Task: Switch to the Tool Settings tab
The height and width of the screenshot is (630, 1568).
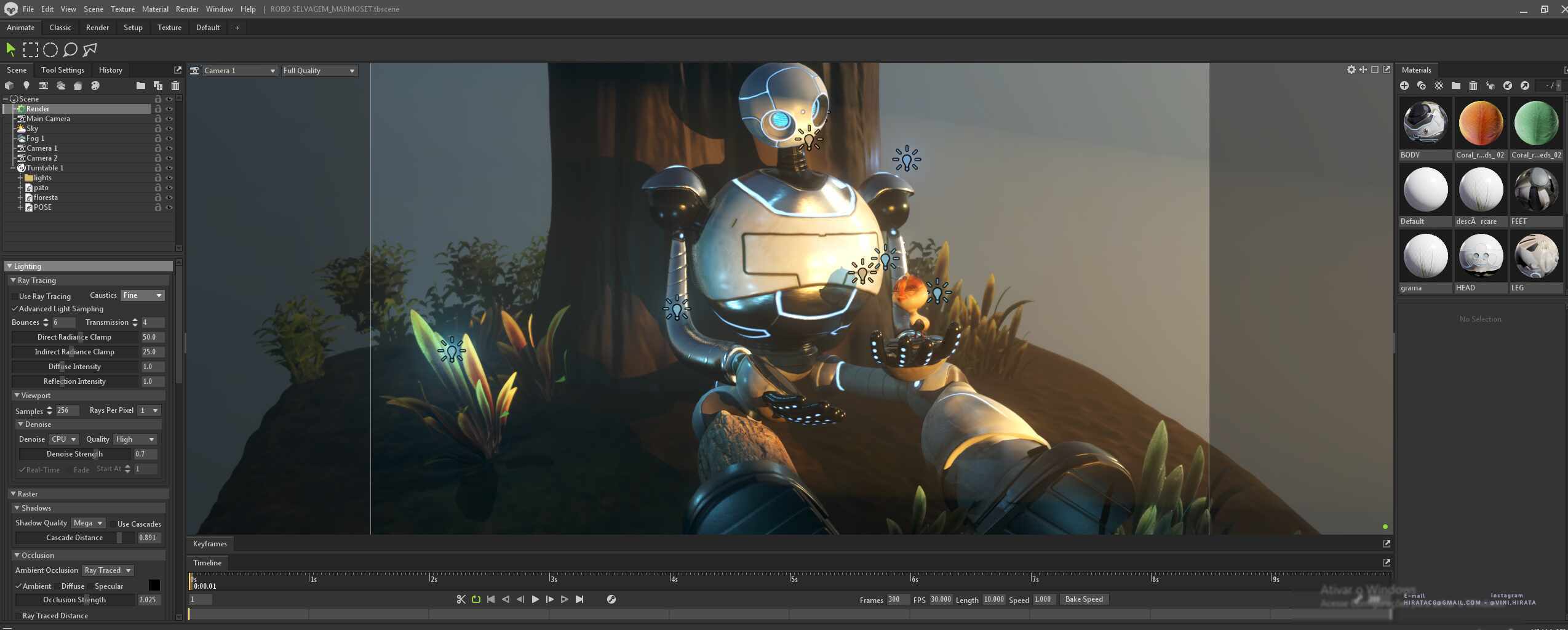Action: [63, 70]
